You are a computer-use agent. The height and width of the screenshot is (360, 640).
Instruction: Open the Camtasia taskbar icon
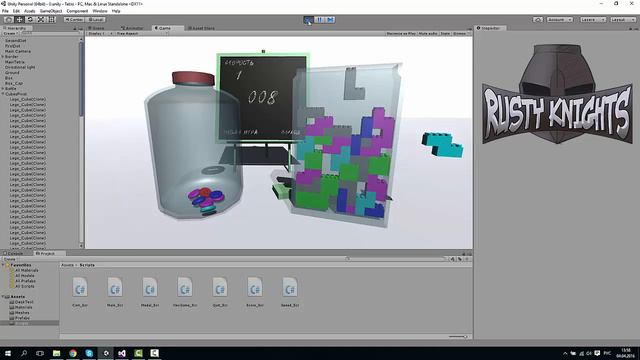138,353
